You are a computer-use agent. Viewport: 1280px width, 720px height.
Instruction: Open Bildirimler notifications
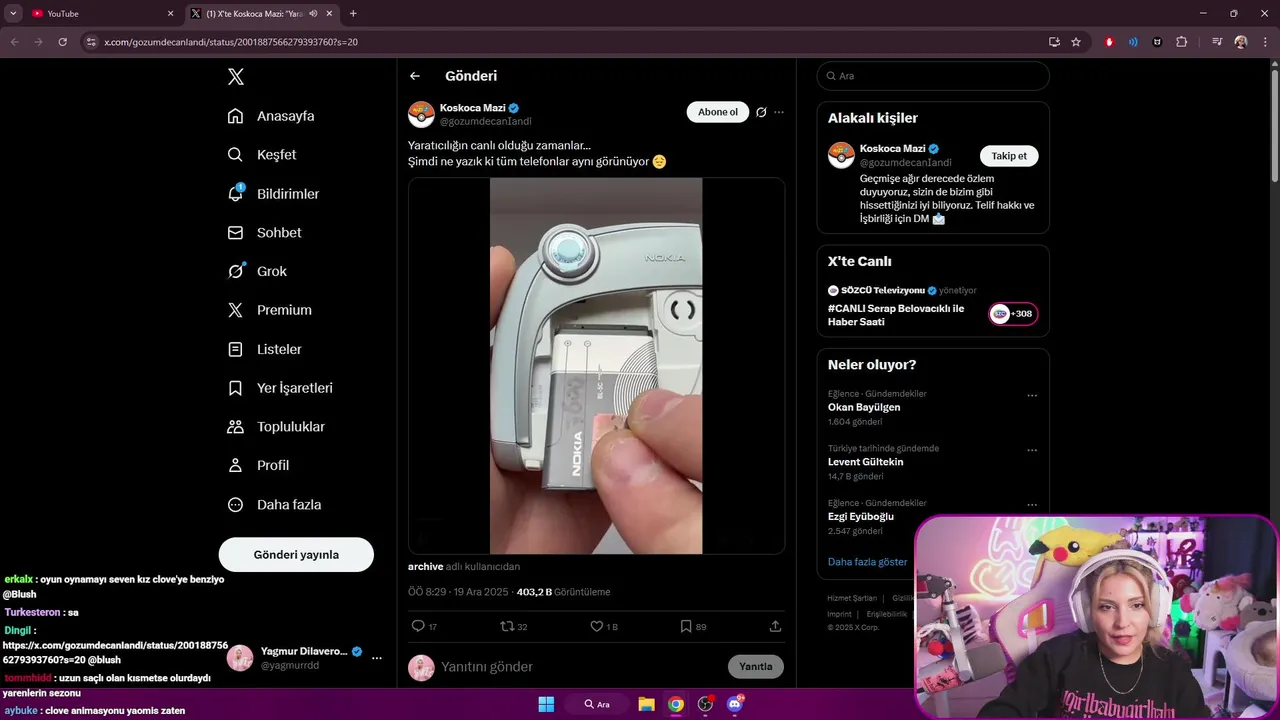pos(273,194)
